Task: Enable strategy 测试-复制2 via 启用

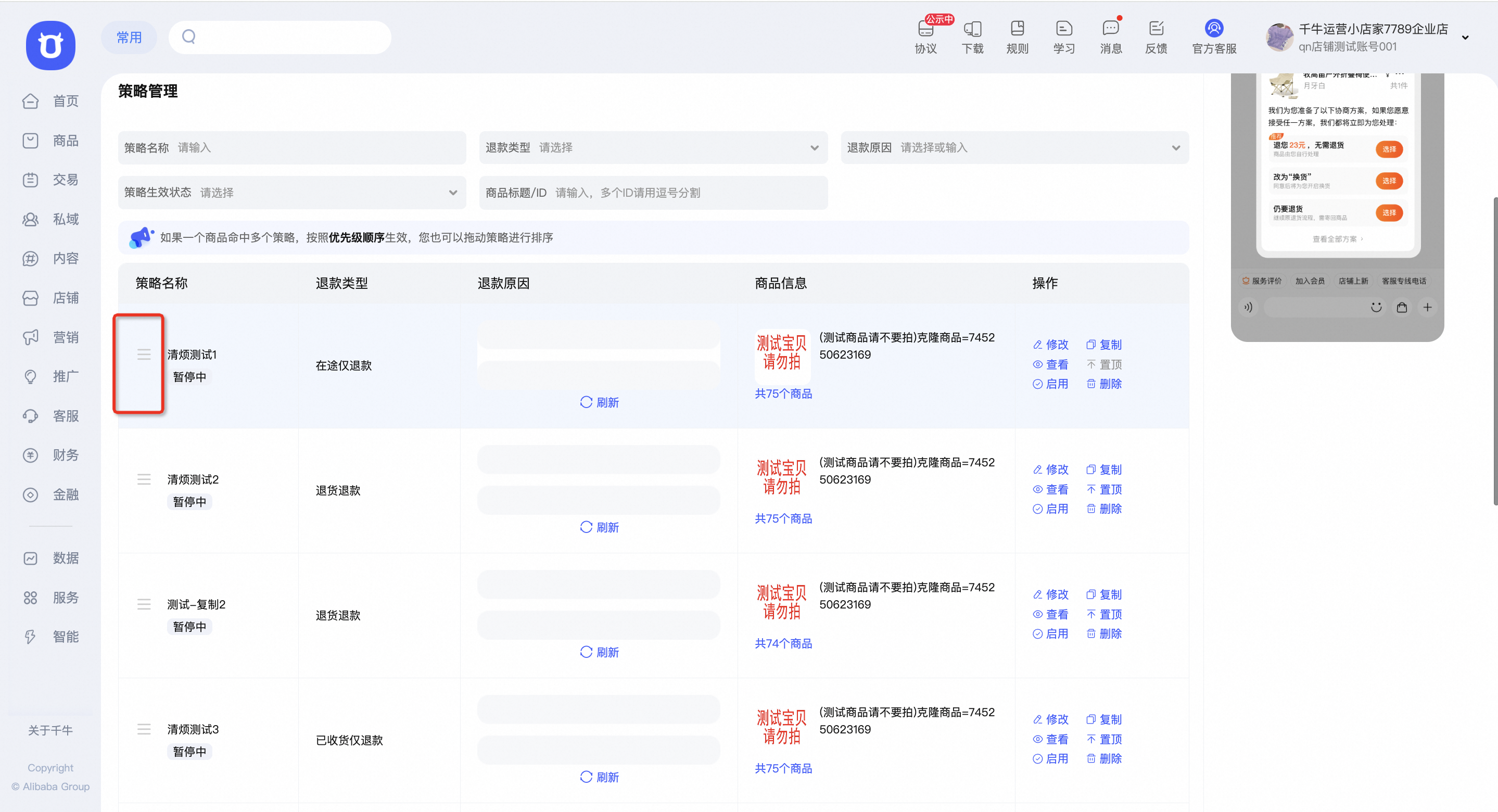Action: pyautogui.click(x=1057, y=633)
